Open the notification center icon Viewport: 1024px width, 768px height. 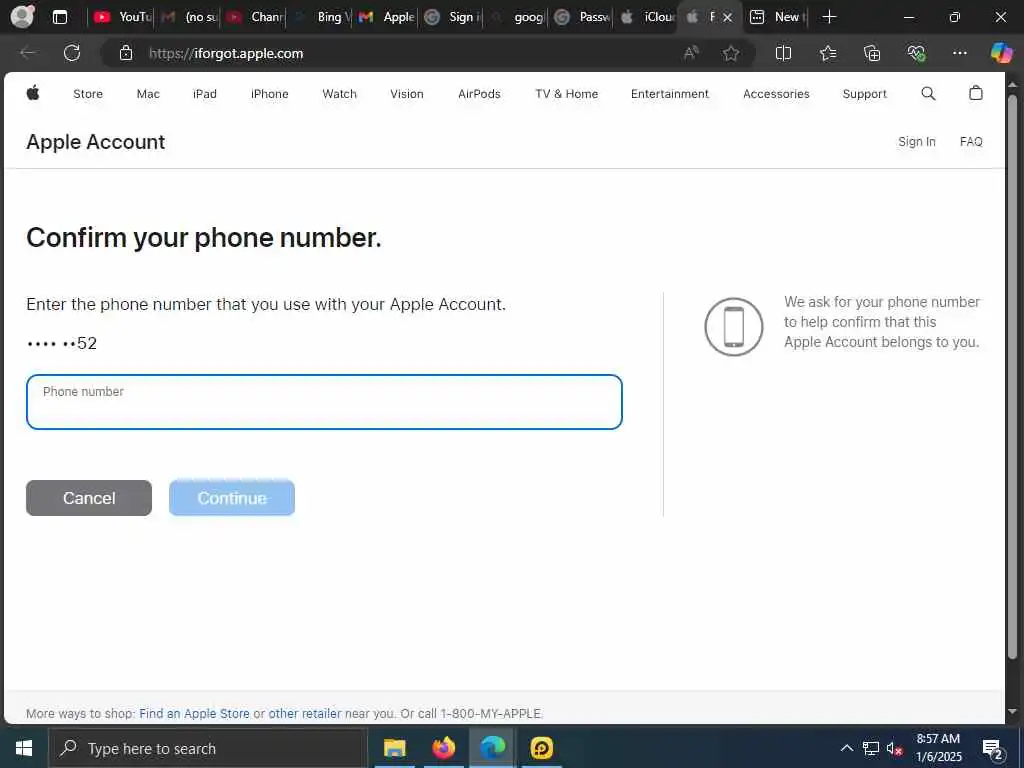[x=992, y=749]
